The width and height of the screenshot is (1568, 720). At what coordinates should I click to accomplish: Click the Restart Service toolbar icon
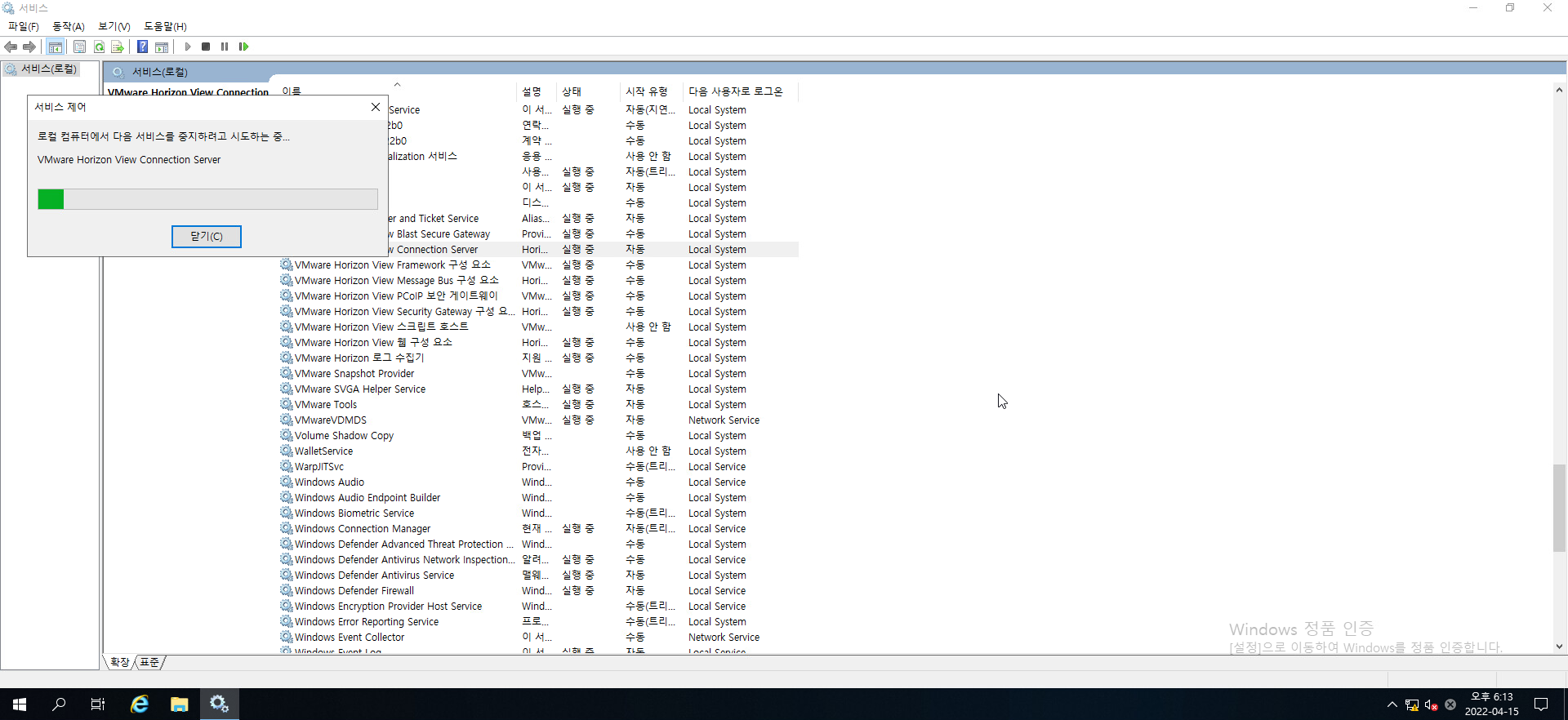pos(243,47)
